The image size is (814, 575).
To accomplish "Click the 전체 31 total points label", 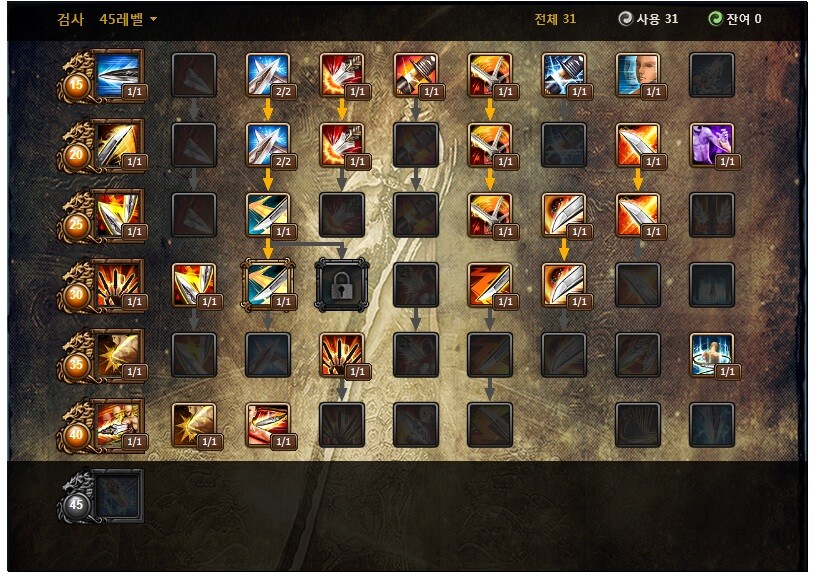I will click(555, 19).
